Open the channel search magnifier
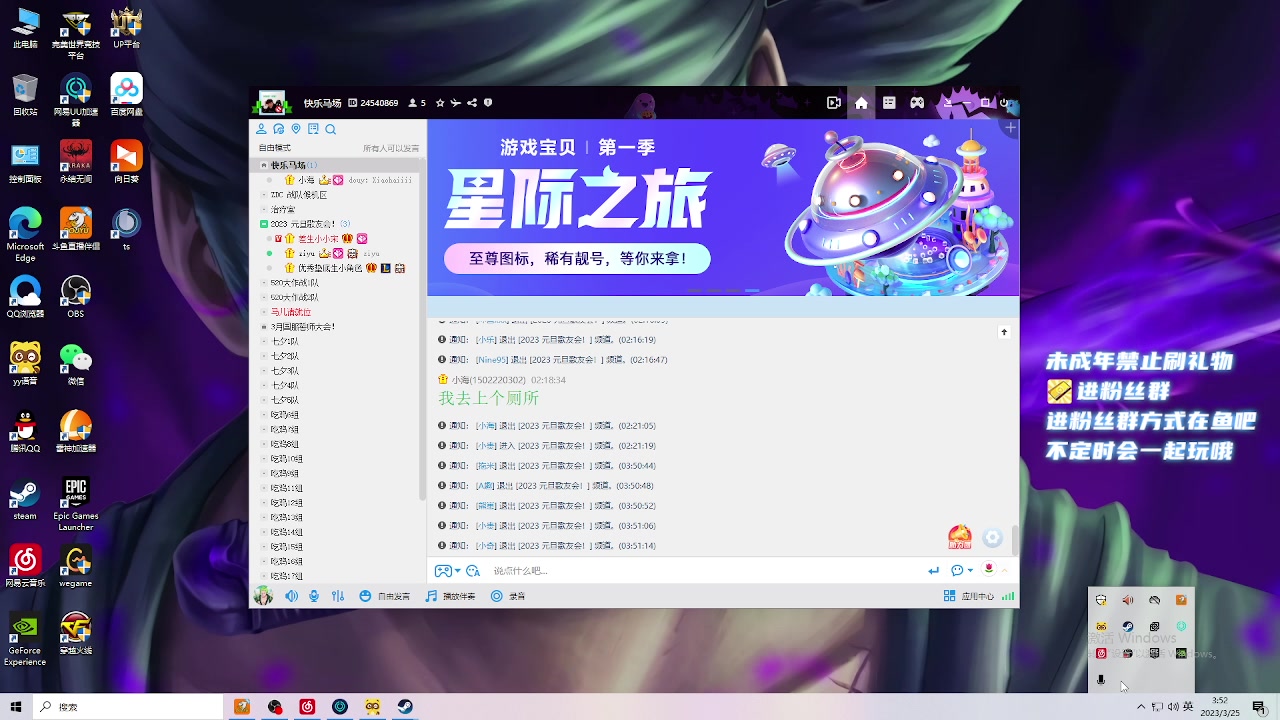The width and height of the screenshot is (1280, 720). (330, 129)
